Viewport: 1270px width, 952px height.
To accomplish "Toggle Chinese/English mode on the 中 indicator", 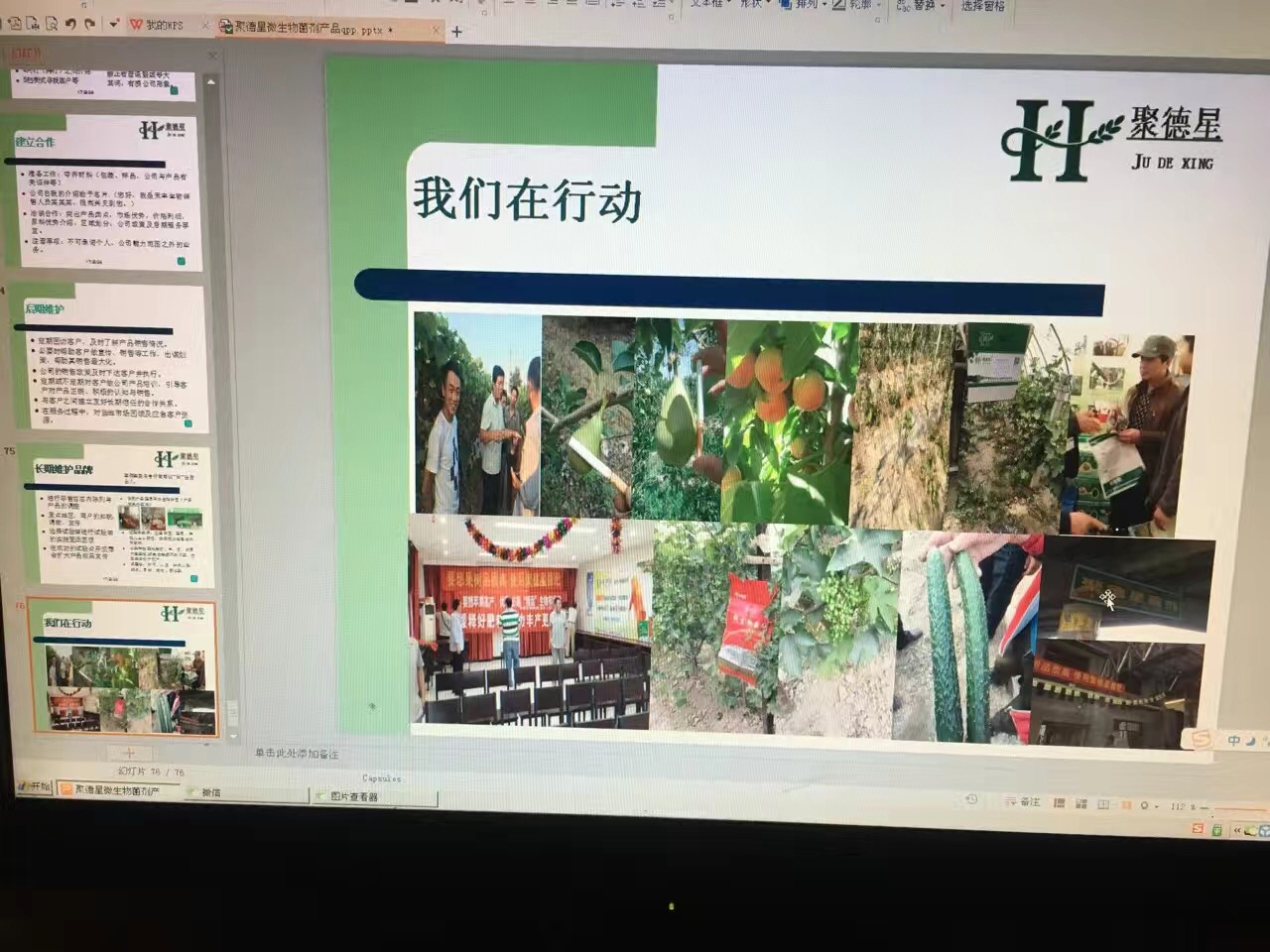I will pos(1233,740).
